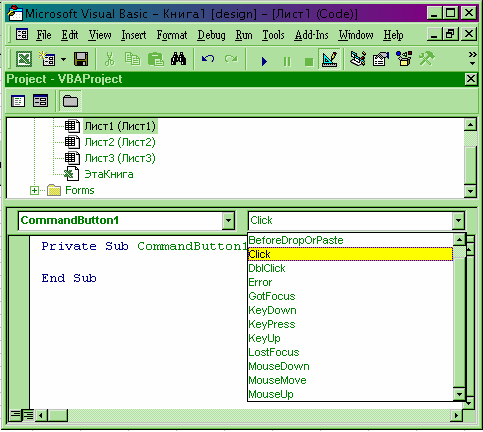Choose GotFocus from event list
The image size is (483, 432).
point(351,296)
